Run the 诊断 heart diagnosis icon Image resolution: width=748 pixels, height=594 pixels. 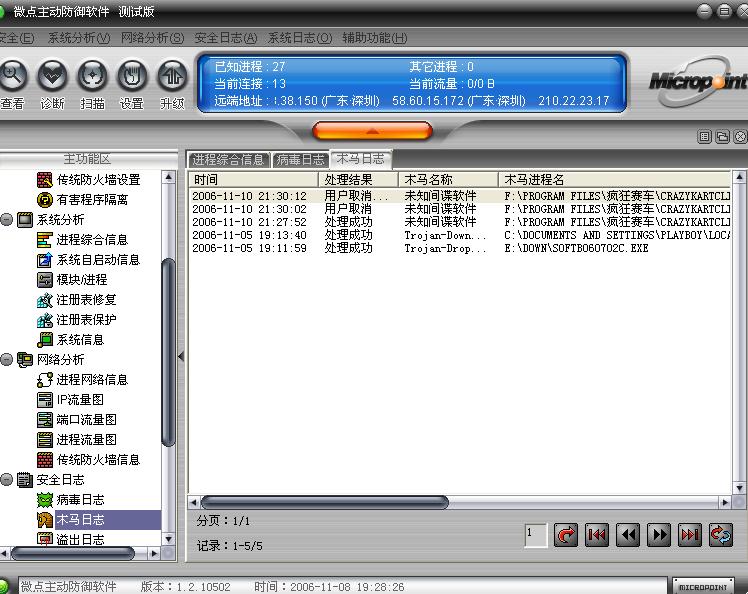pos(52,76)
